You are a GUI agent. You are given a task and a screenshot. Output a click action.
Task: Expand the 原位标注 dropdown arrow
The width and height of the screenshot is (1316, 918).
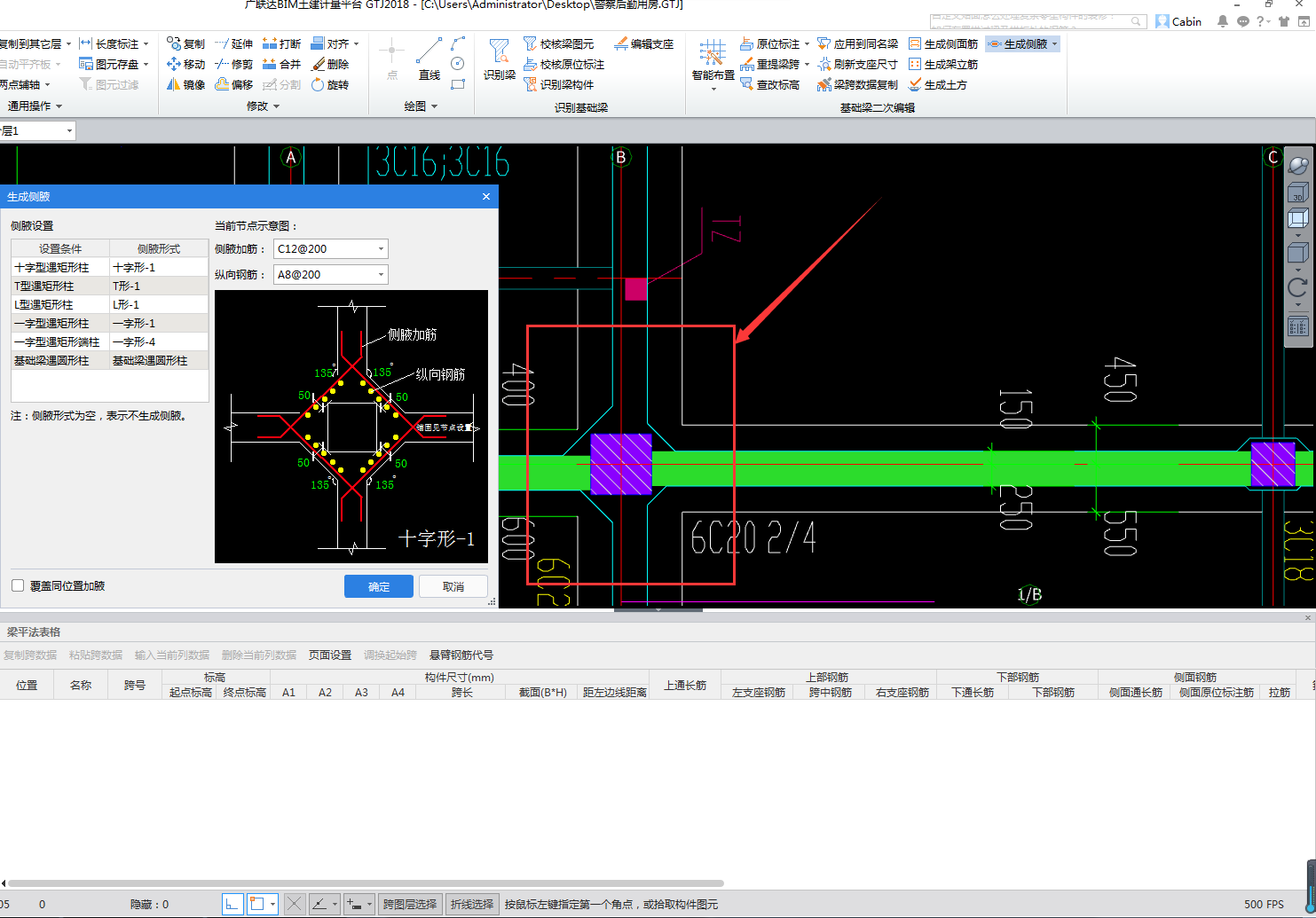tap(807, 43)
